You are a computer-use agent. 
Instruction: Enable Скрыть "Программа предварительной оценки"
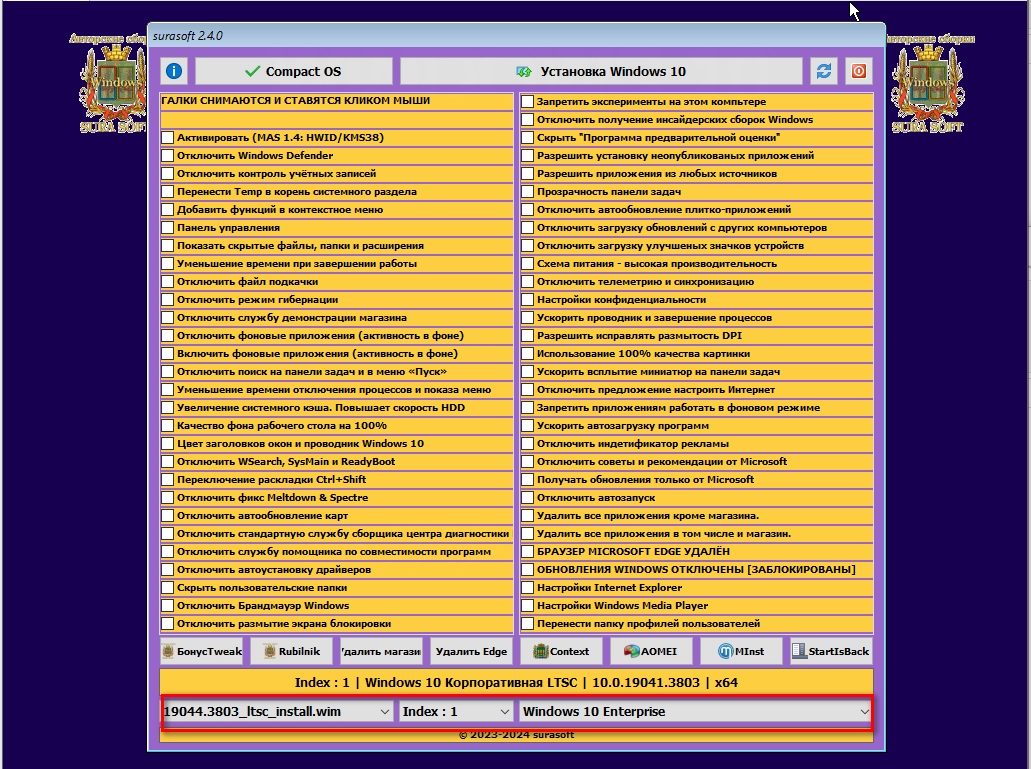point(527,137)
